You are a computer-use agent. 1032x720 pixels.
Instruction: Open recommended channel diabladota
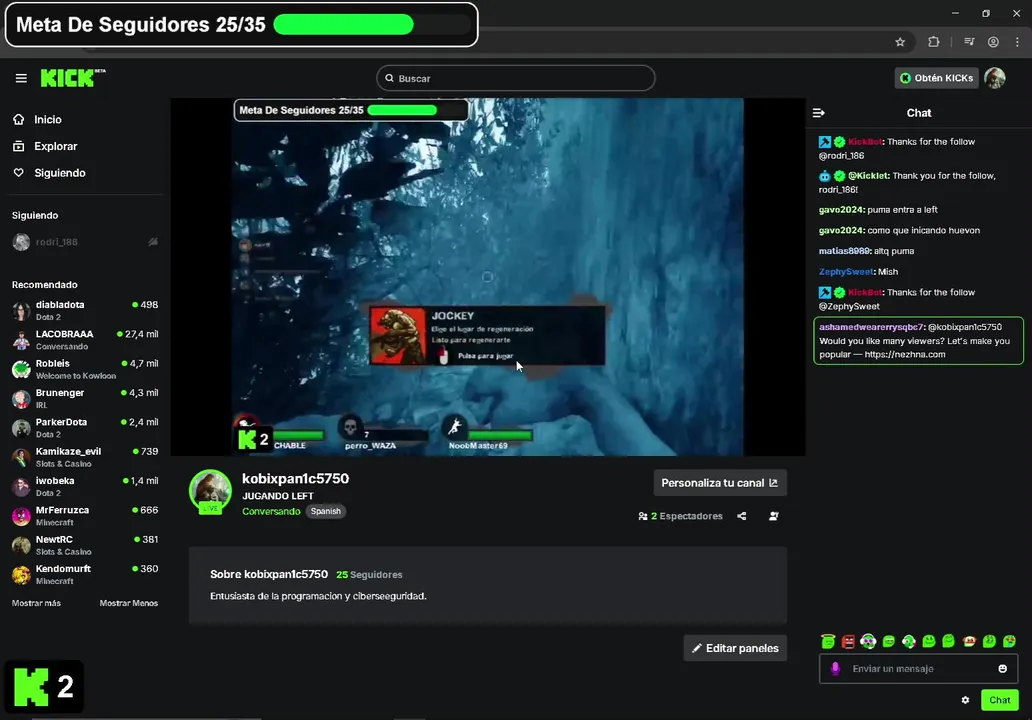(85, 310)
